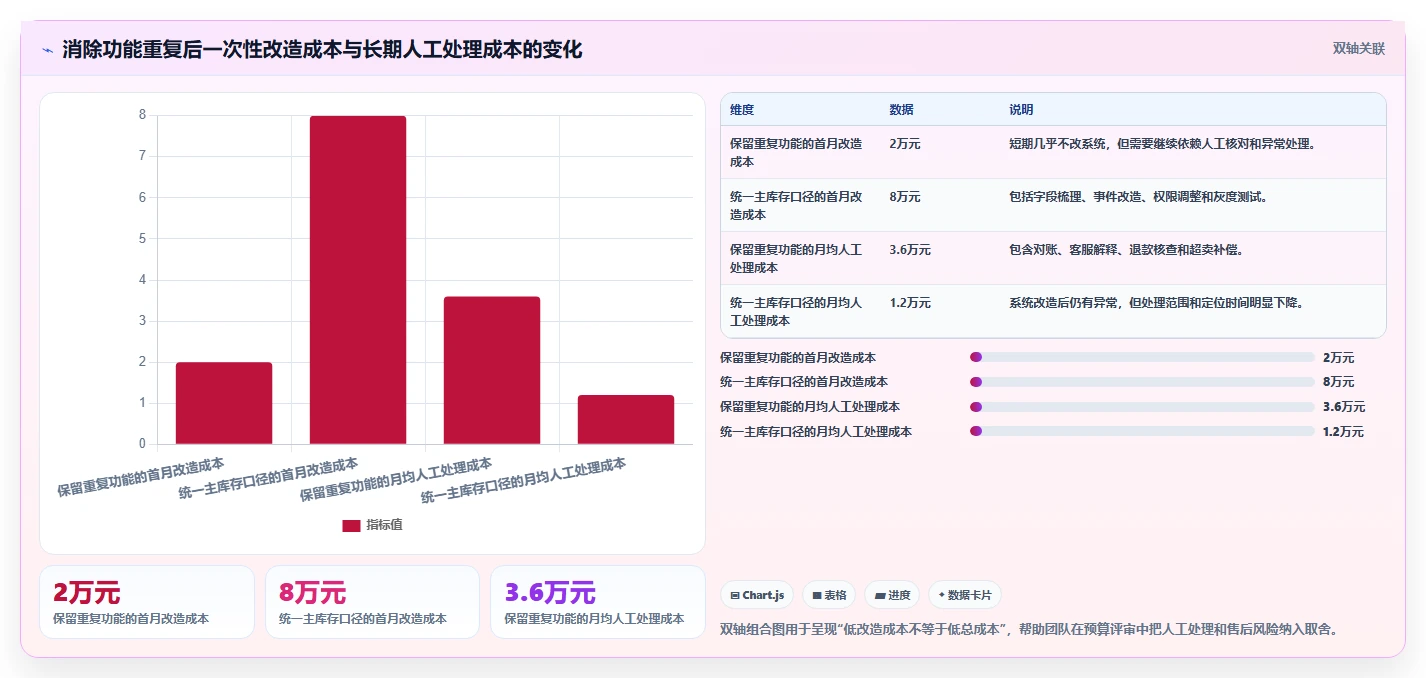Screen dimensions: 1426x678
Task: Click progress value 3.6万元 at row end
Action: (1344, 407)
